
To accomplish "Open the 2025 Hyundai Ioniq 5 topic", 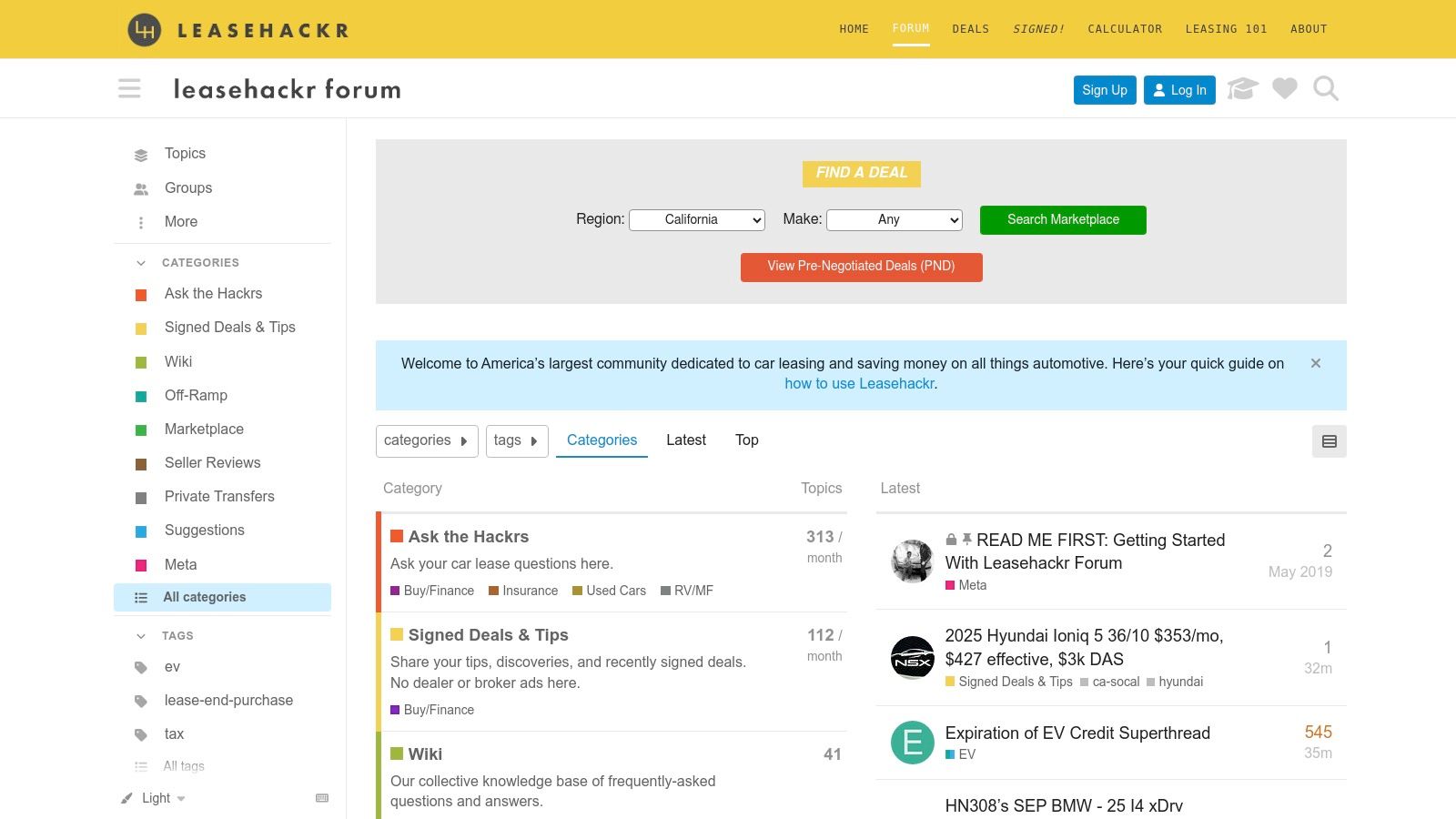I will (1084, 648).
